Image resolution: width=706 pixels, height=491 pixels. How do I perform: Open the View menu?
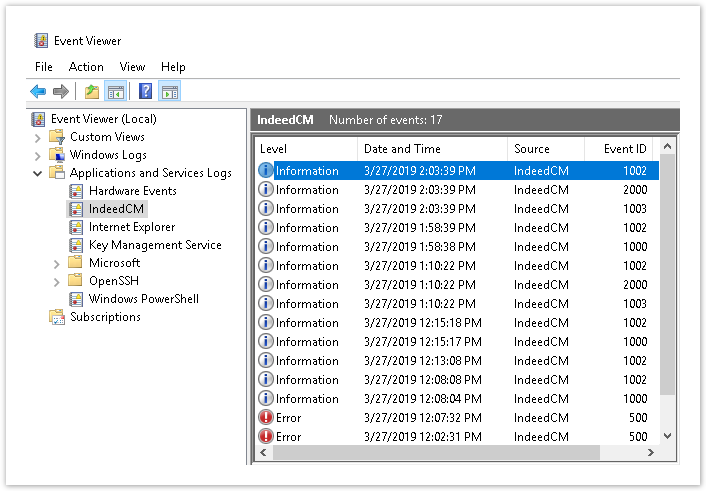click(132, 67)
